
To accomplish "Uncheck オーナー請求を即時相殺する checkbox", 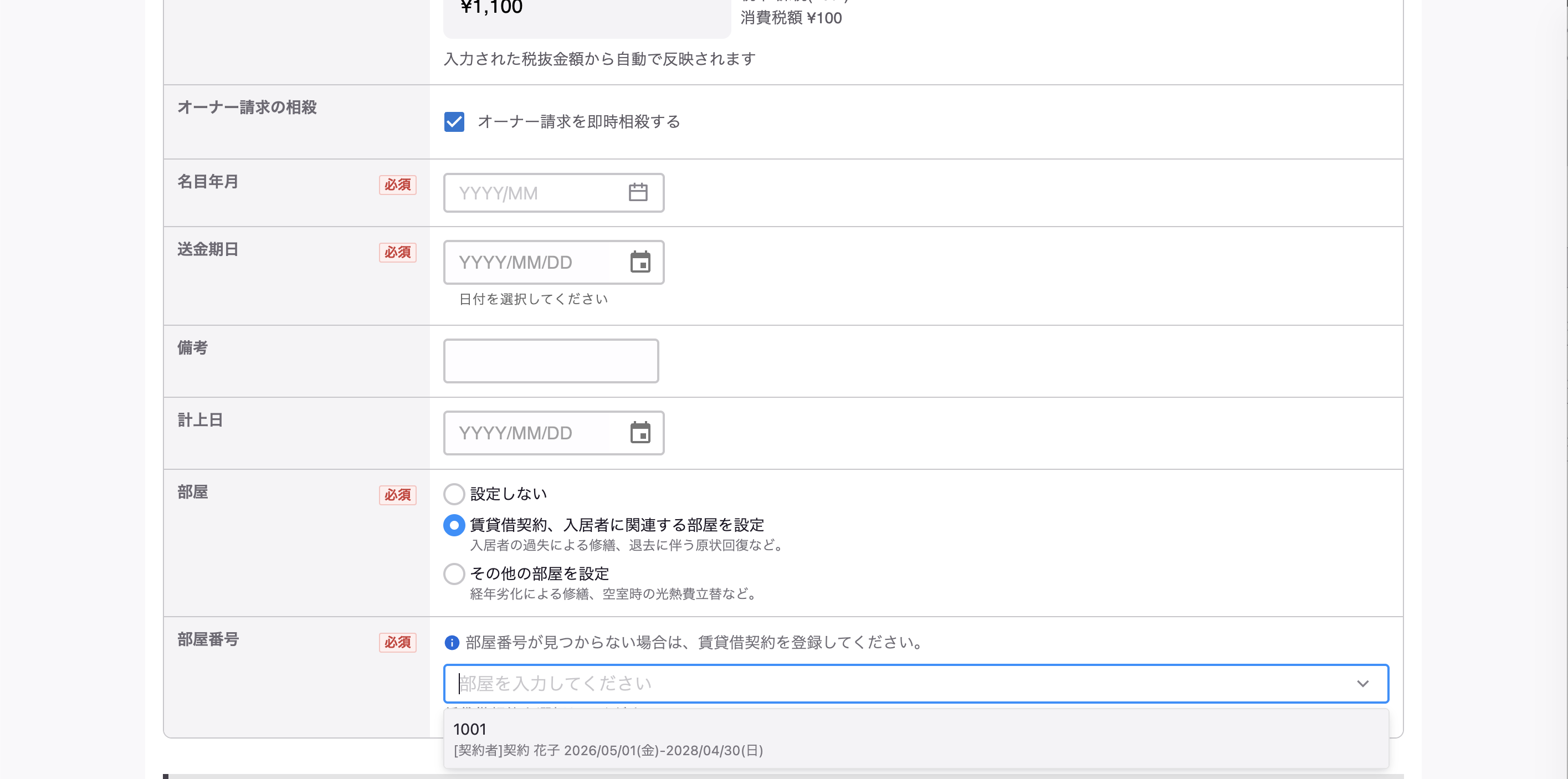I will 454,122.
